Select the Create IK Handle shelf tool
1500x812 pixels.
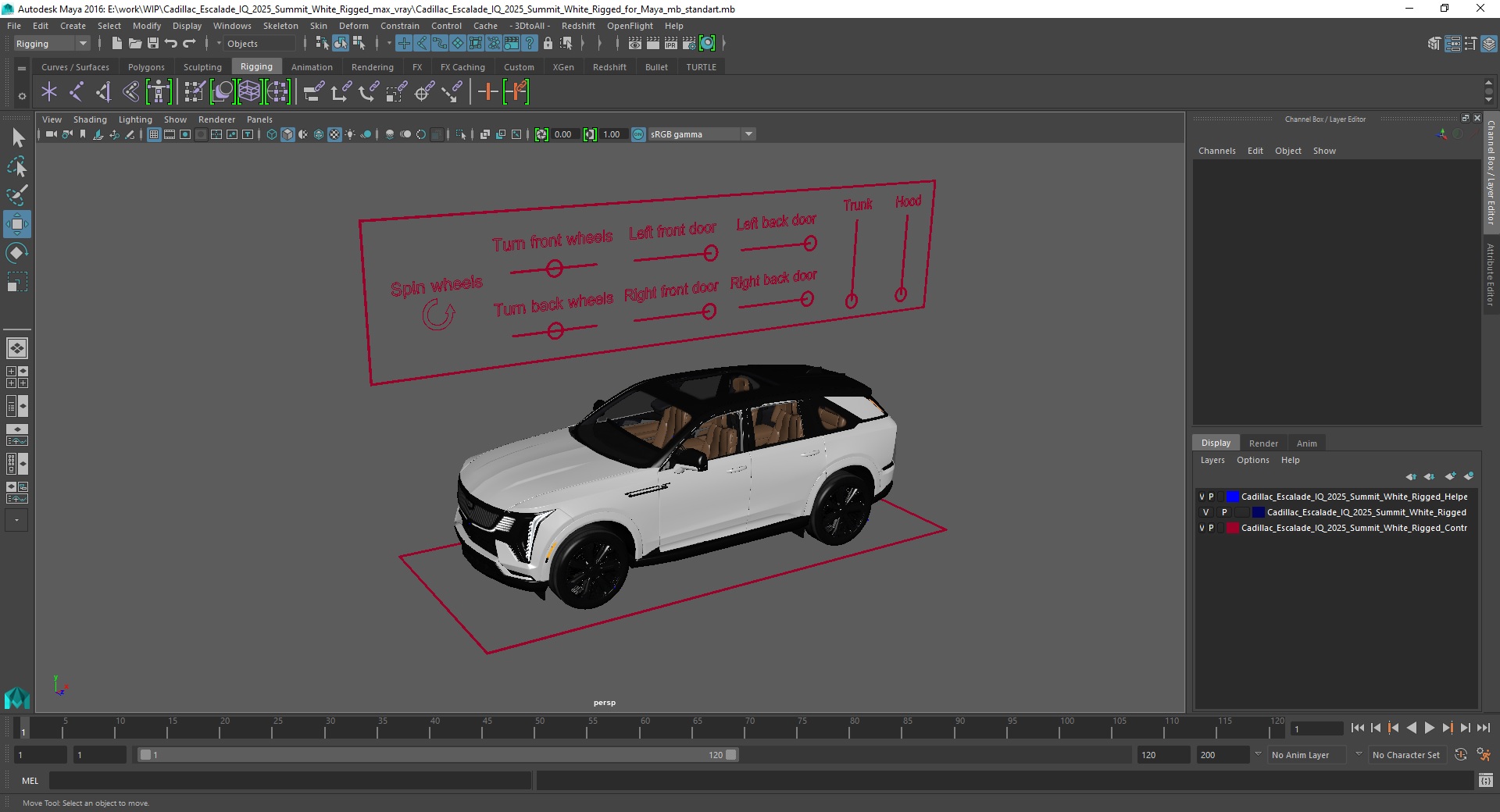[x=103, y=92]
